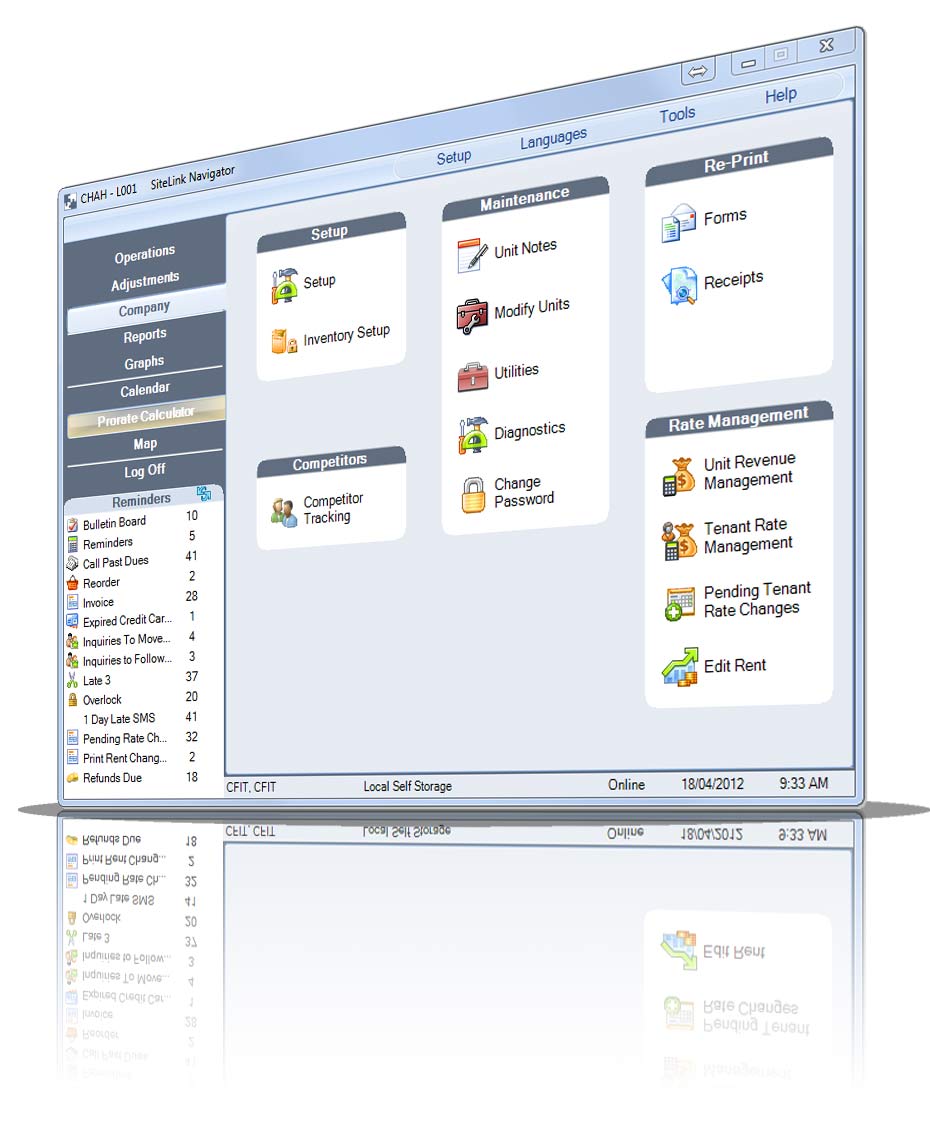Click the double-arrow resize button in title bar
This screenshot has height=1148, width=930.
(698, 71)
